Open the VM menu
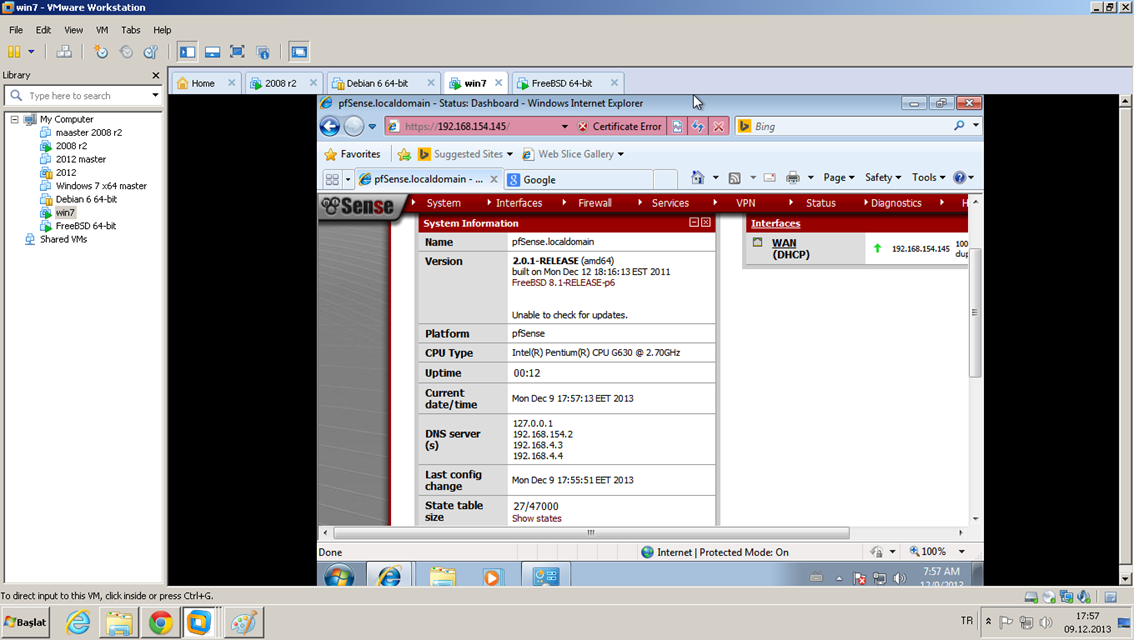Viewport: 1134px width, 640px height. click(x=102, y=30)
